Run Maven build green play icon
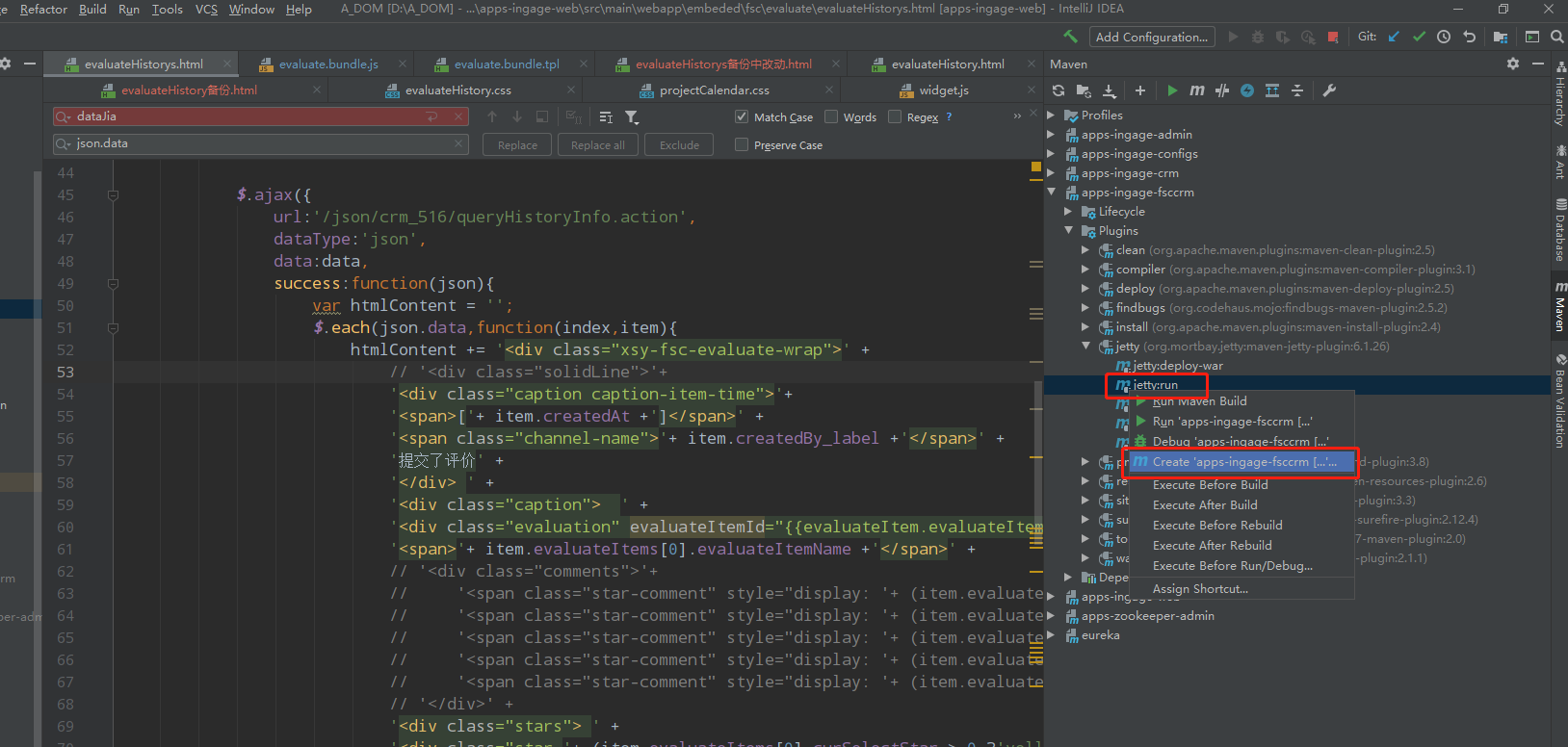The width and height of the screenshot is (1568, 747). point(1172,90)
